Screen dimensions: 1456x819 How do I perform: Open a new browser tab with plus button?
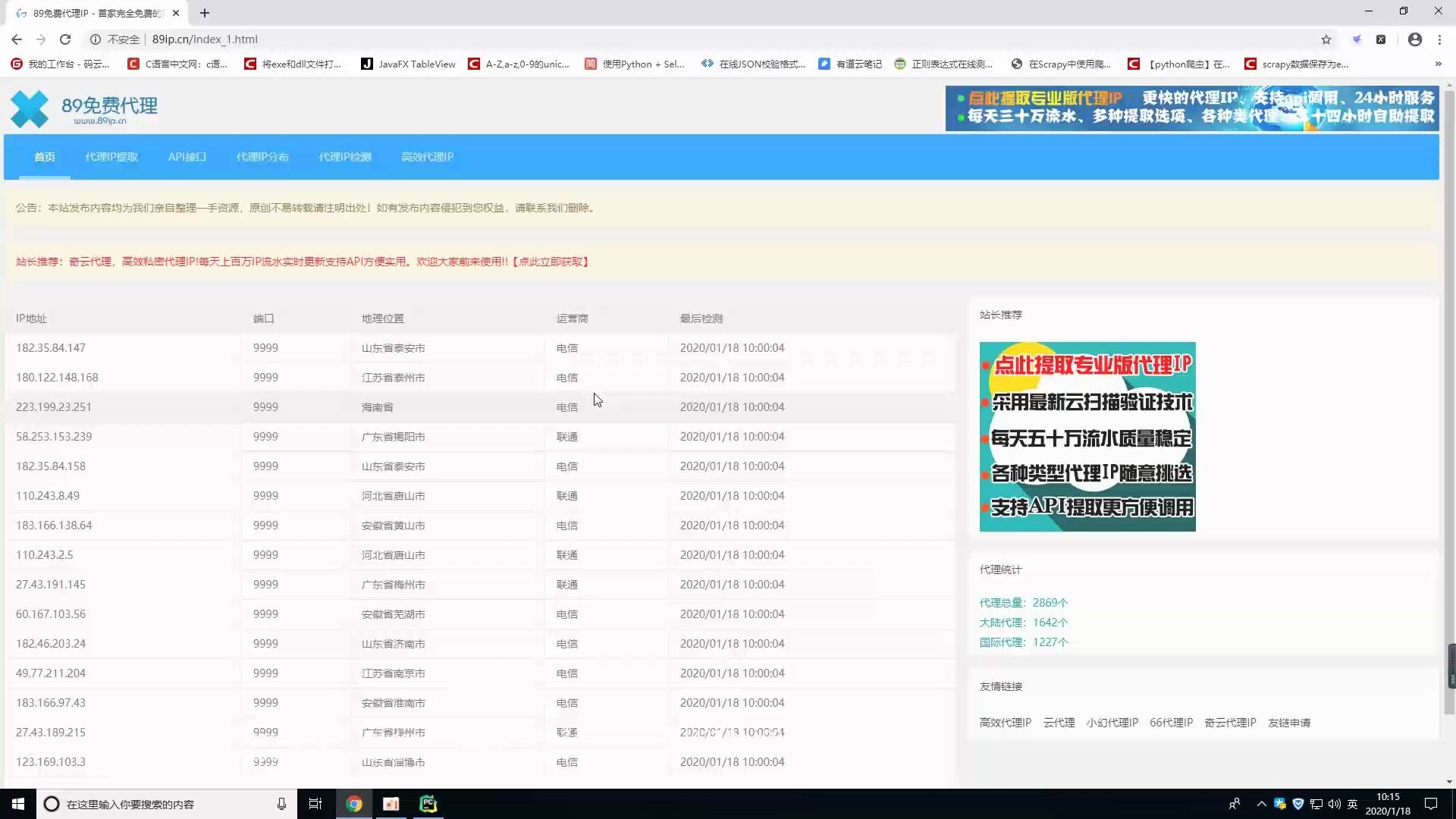click(205, 13)
